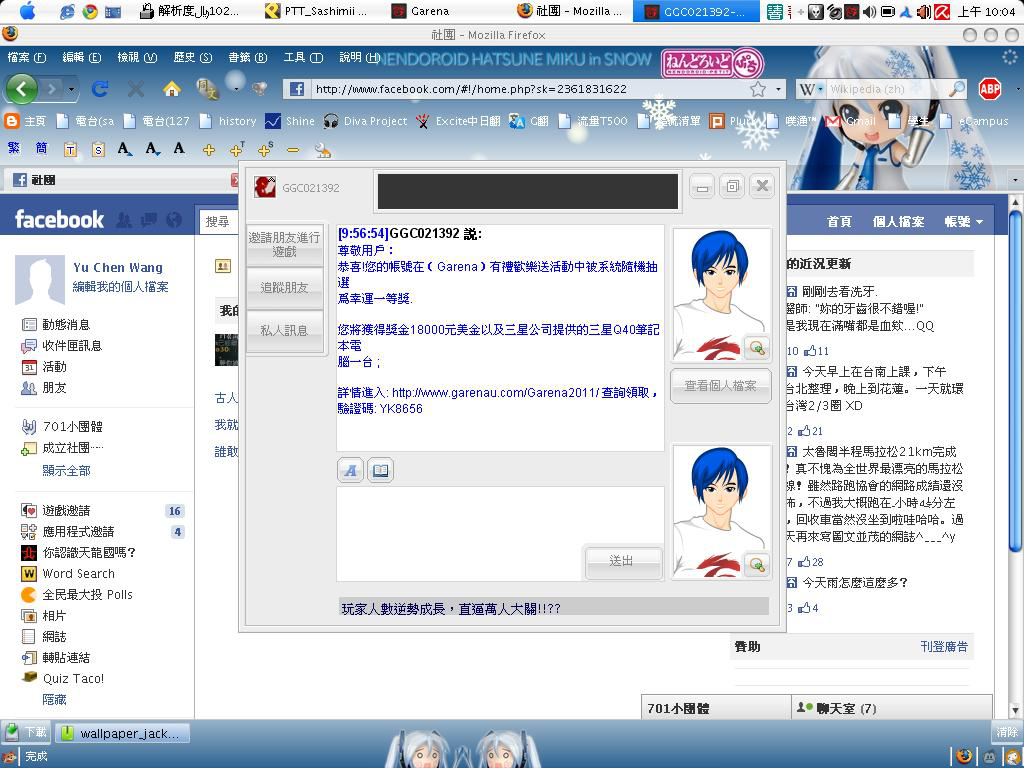Select 私人訊息 private message button
This screenshot has width=1024, height=768.
click(285, 330)
